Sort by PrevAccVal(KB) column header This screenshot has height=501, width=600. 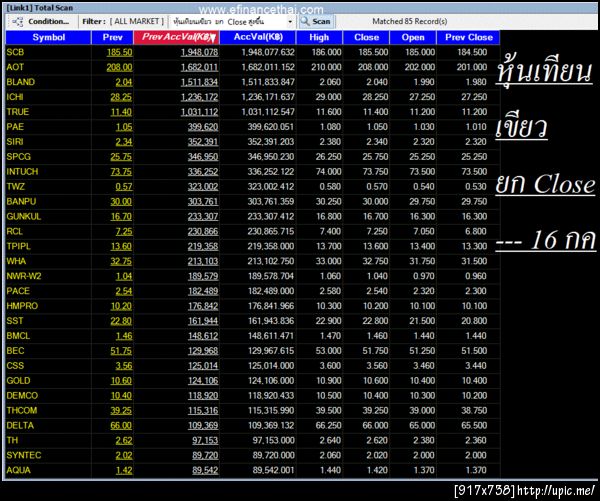(x=176, y=38)
